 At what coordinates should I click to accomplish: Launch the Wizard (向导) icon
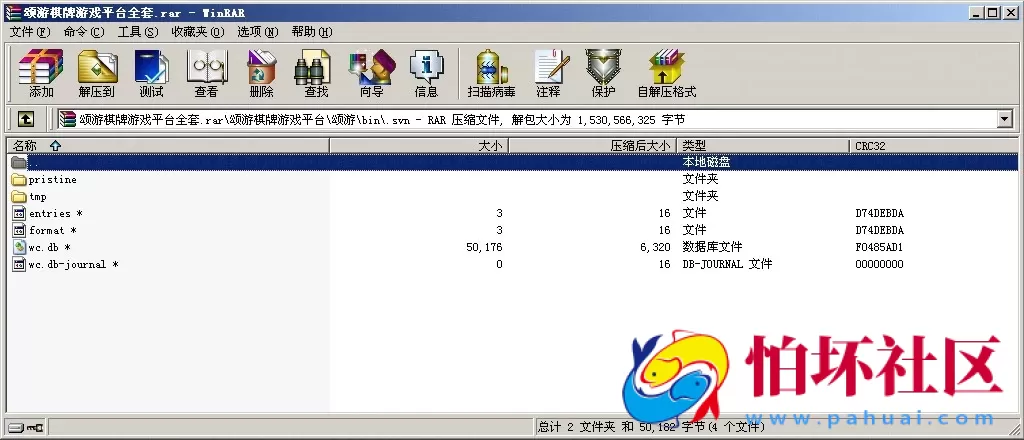372,67
